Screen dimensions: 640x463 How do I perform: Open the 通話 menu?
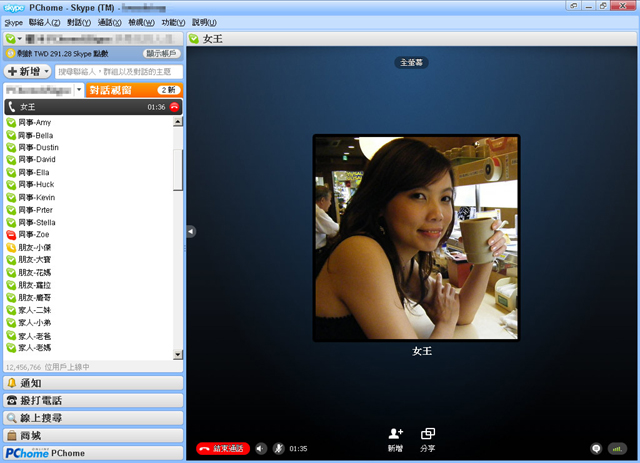(x=109, y=22)
